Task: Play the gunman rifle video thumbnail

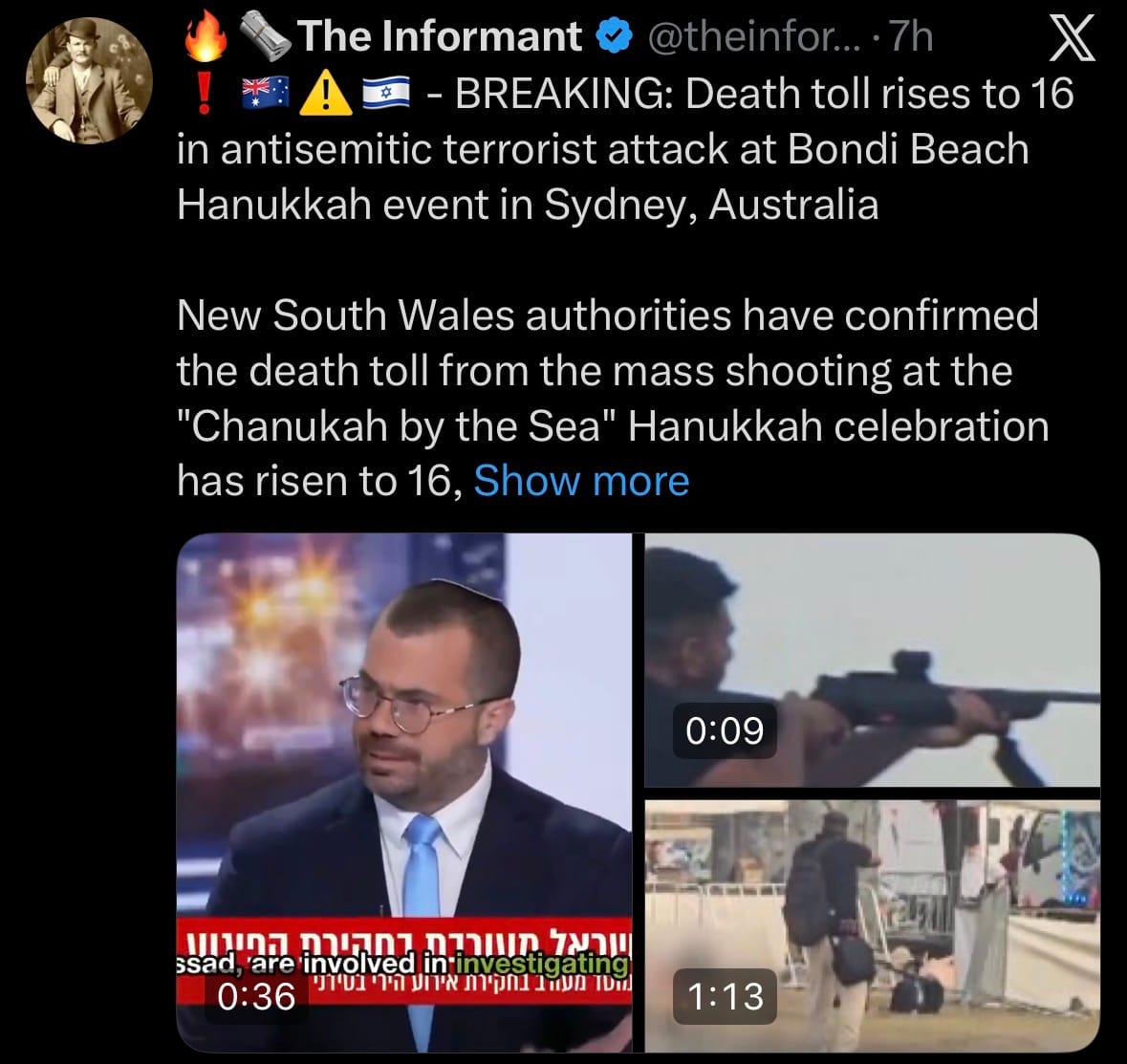Action: click(872, 660)
